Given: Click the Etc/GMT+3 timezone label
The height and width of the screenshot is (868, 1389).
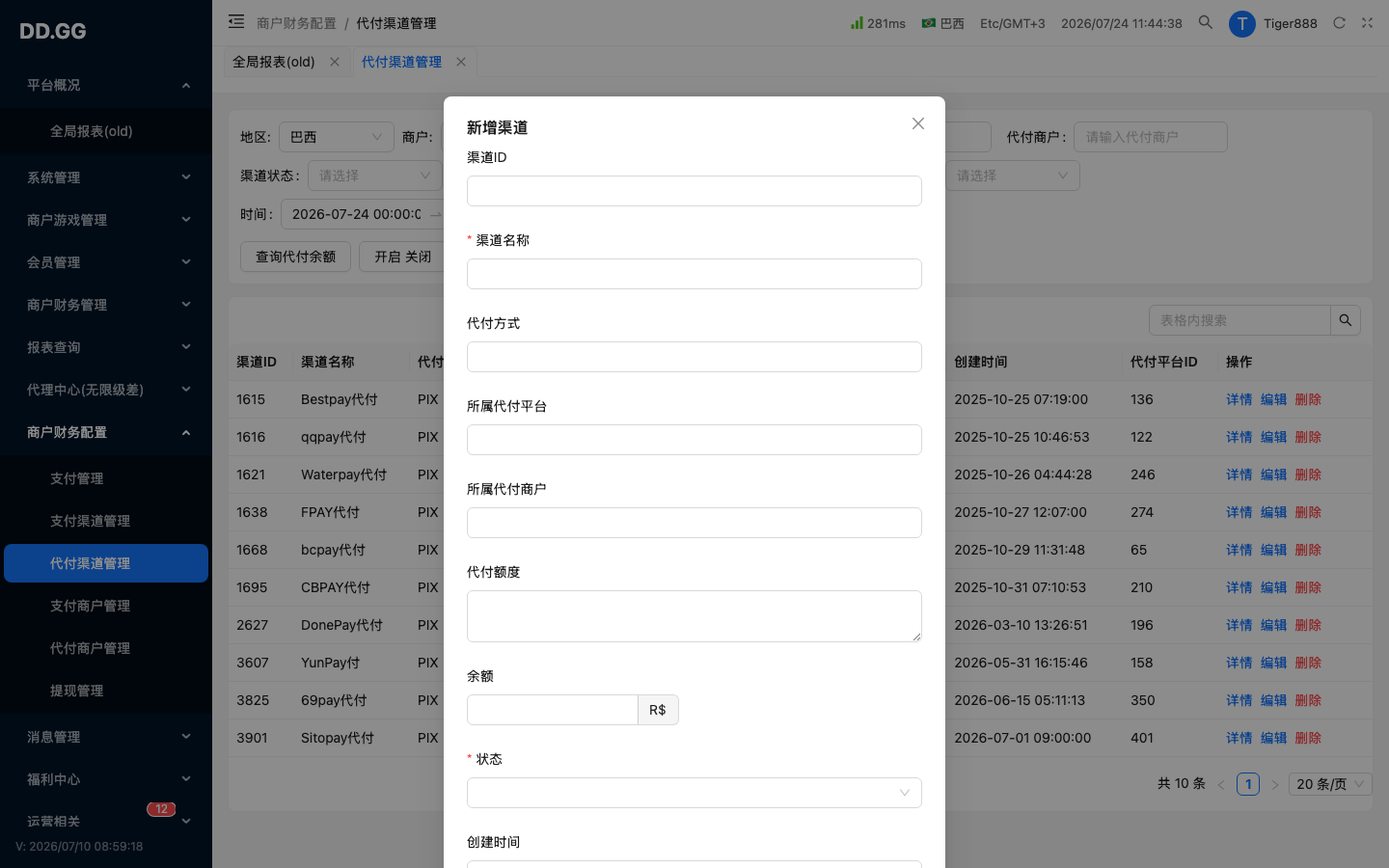Looking at the screenshot, I should coord(1013,23).
